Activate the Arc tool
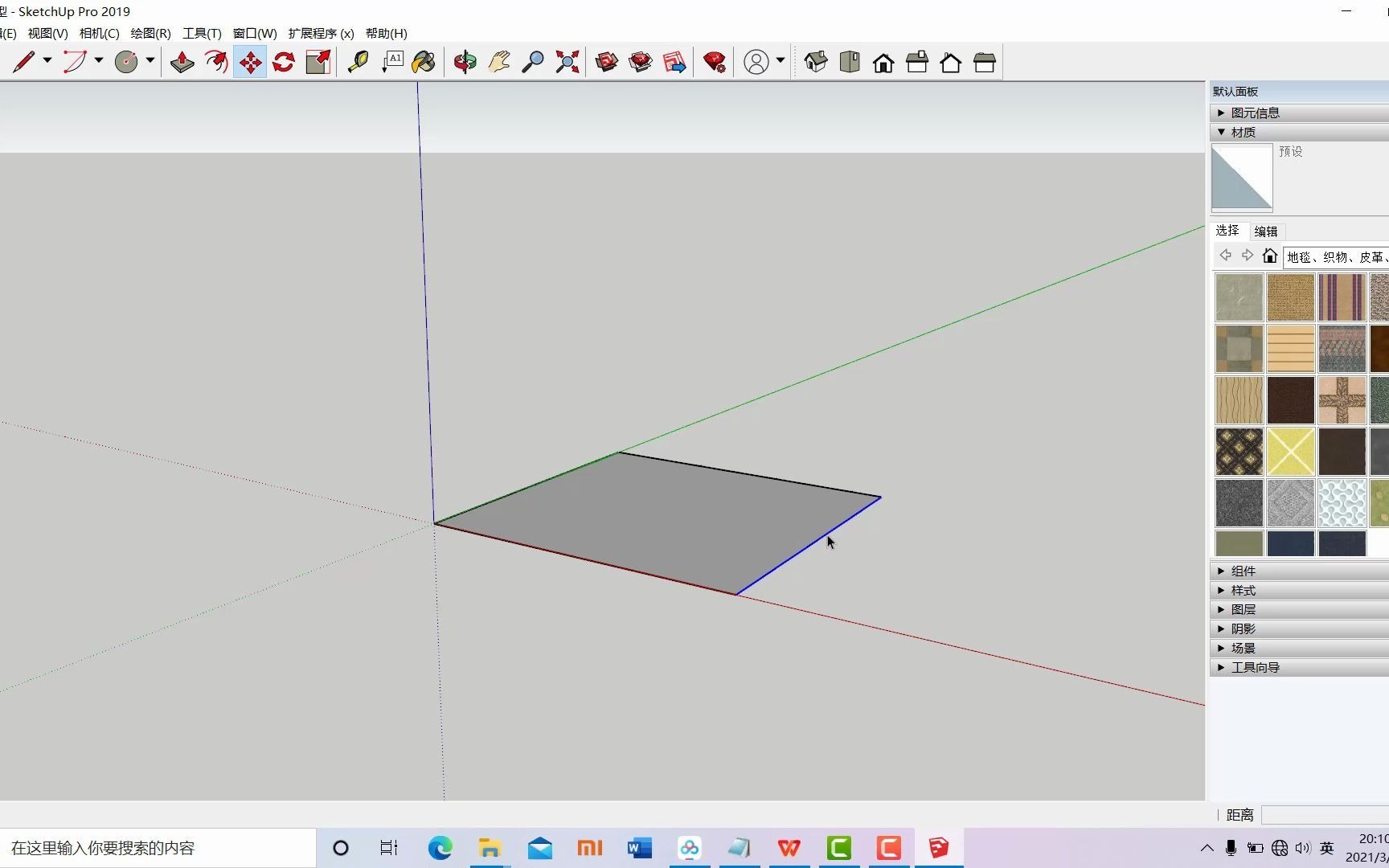 [76, 61]
